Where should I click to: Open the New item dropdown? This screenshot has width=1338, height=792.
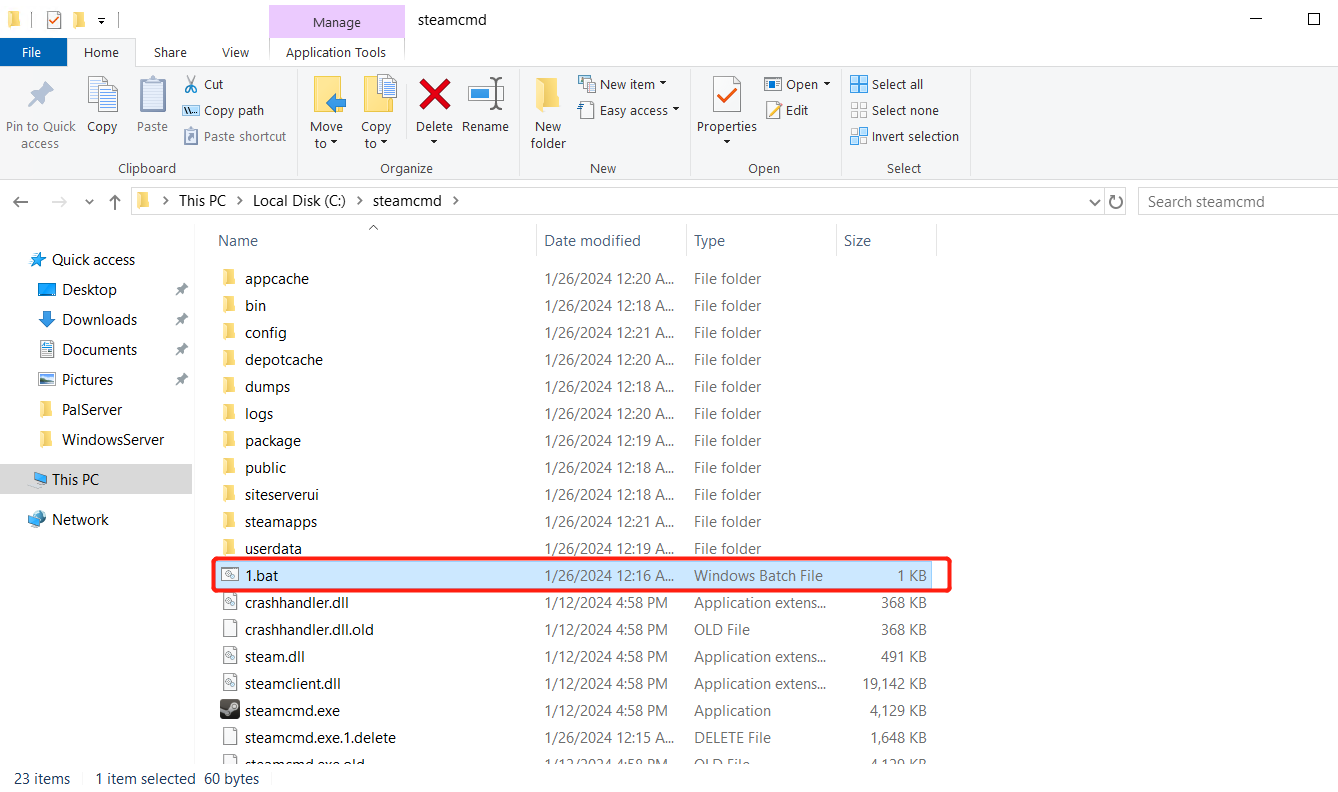point(622,84)
